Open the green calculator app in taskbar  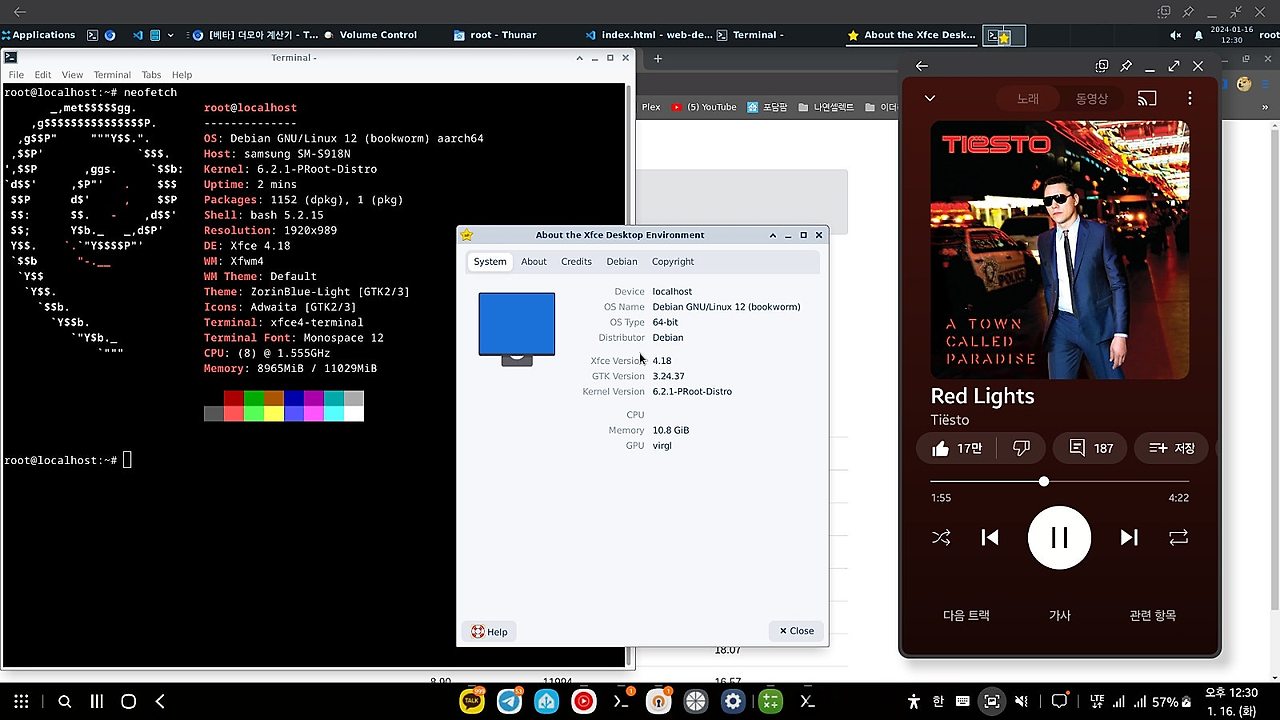(770, 702)
